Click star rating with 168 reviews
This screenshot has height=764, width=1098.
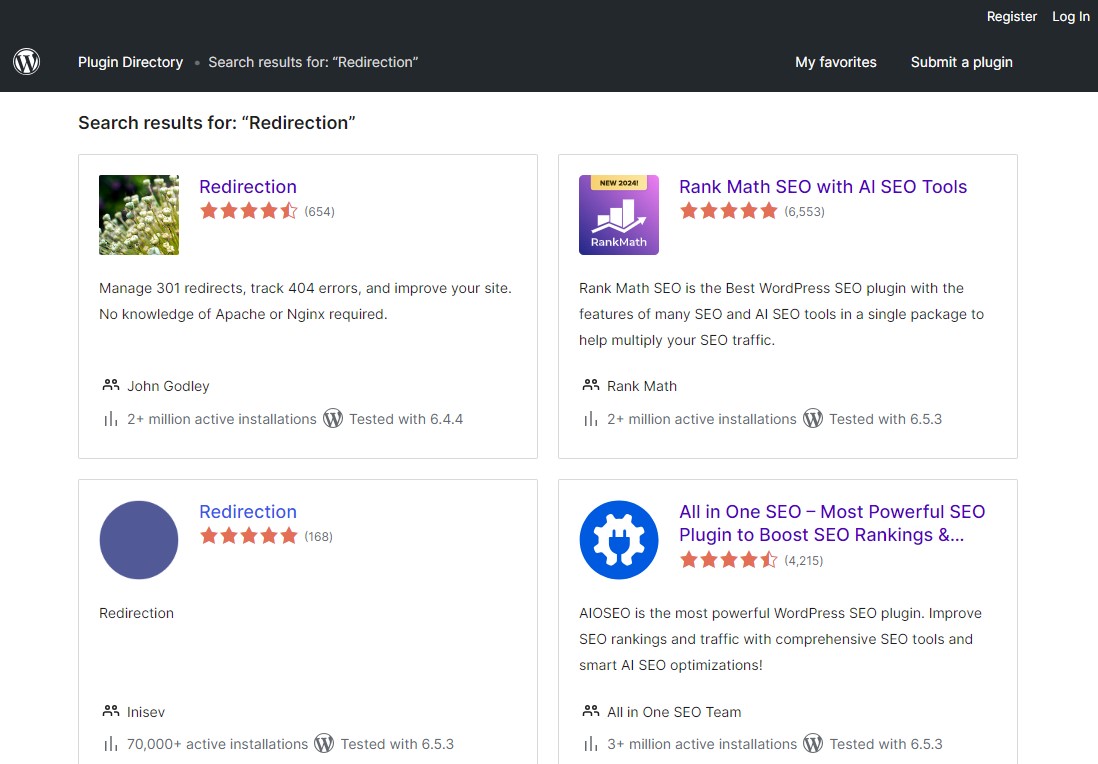click(x=249, y=536)
